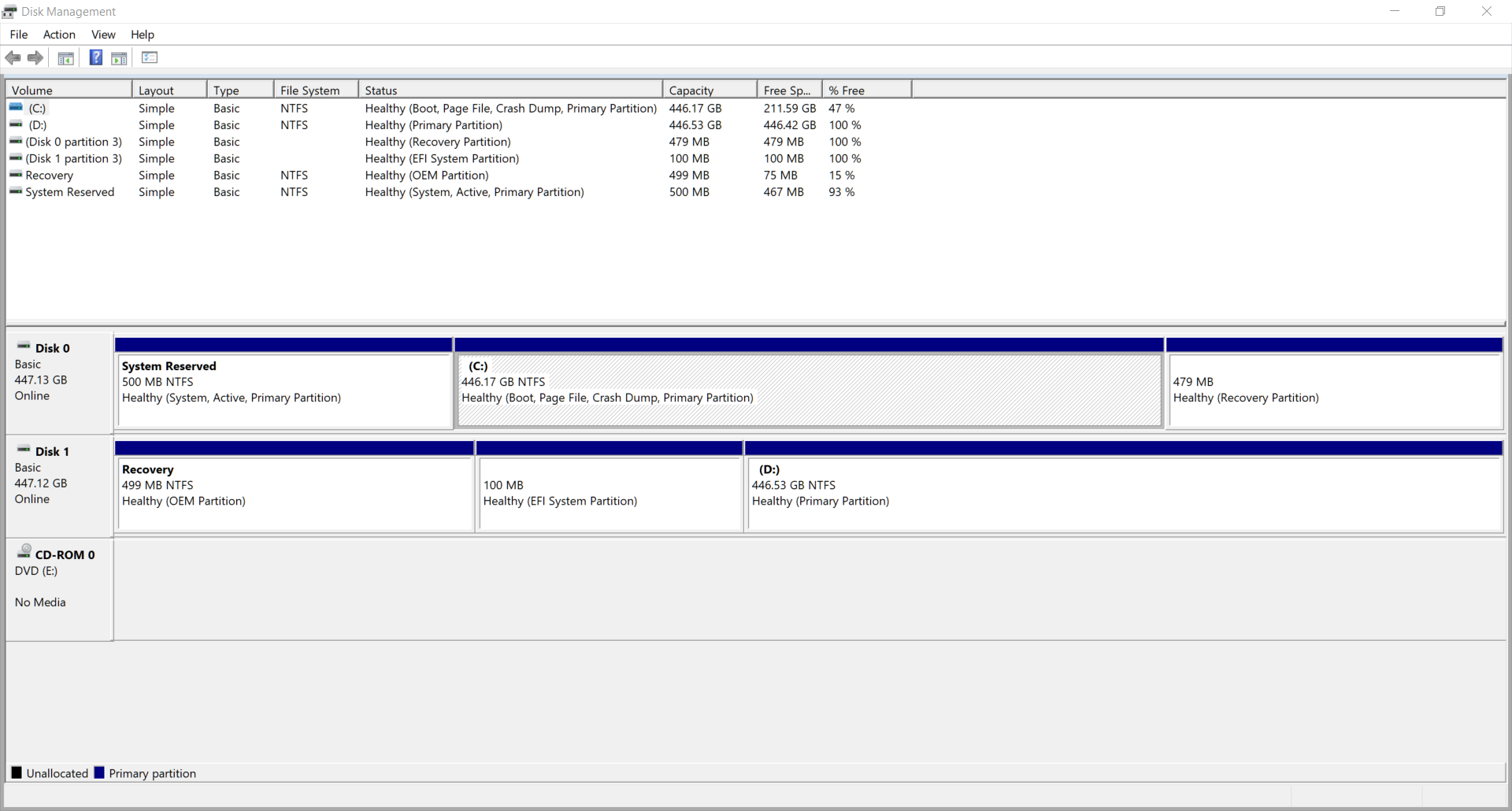This screenshot has width=1512, height=811.
Task: Click the Disk 0 partition 3 drive icon
Action: point(16,142)
